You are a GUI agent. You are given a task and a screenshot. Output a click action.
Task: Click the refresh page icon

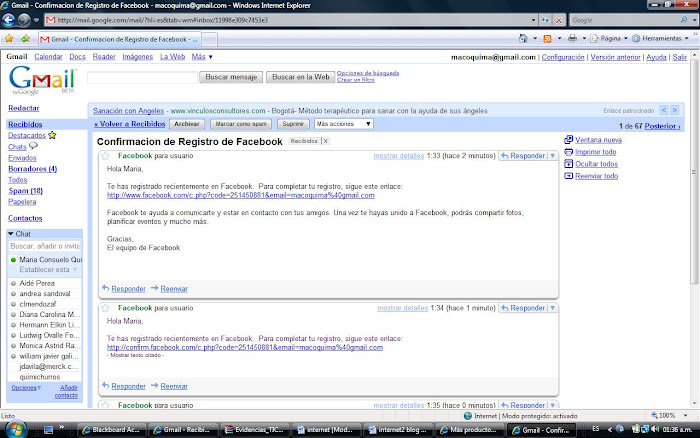pos(545,20)
